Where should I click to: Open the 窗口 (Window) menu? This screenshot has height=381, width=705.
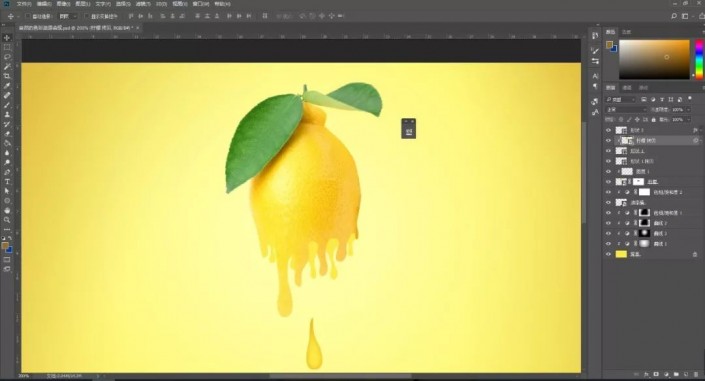click(x=200, y=4)
